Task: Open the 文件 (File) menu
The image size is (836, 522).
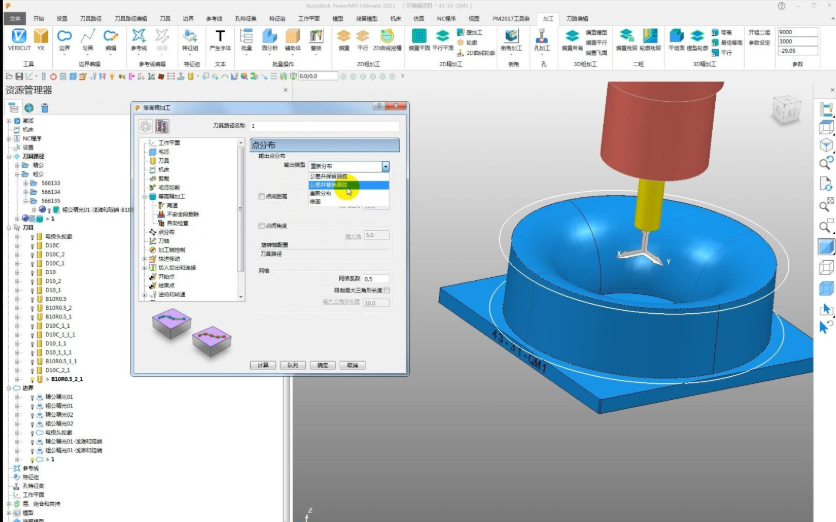Action: [14, 18]
